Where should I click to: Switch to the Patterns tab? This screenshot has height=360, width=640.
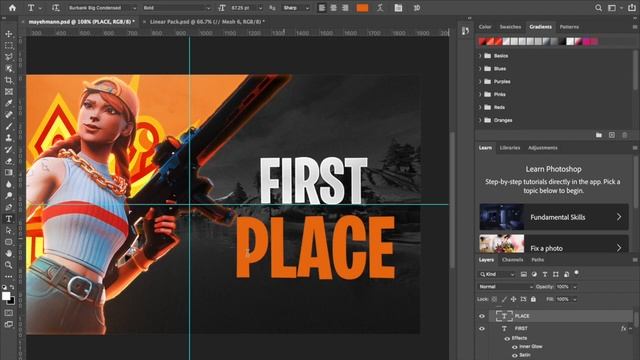pyautogui.click(x=569, y=27)
